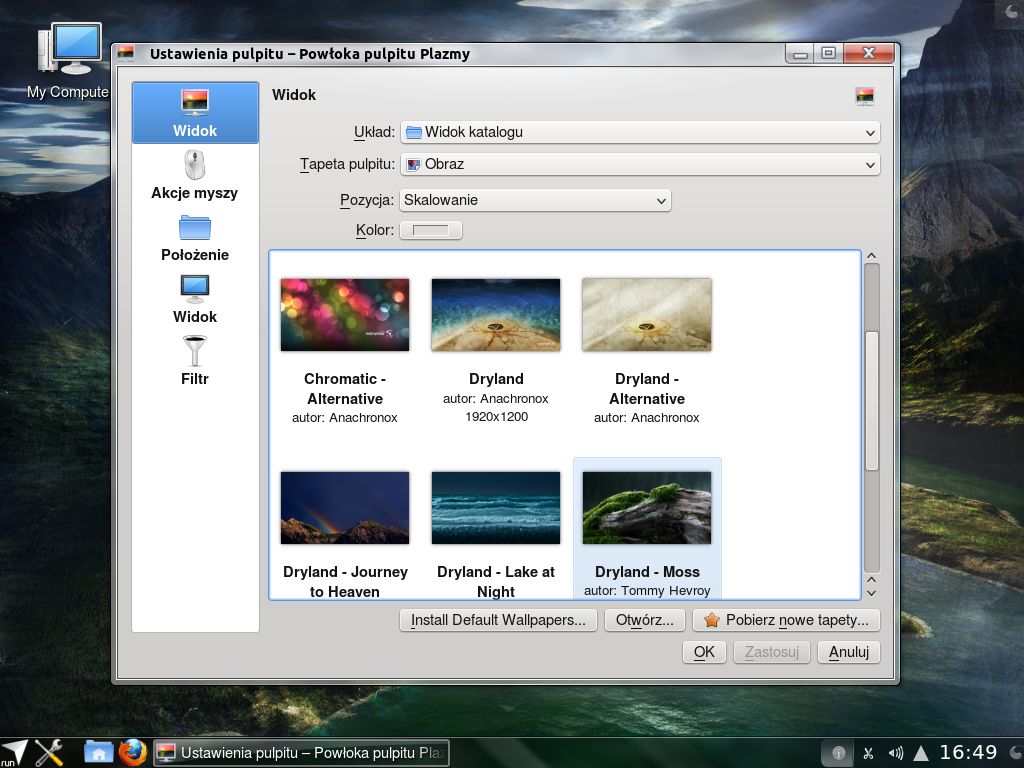Select the monitor Widok page below Położenie

coord(195,299)
